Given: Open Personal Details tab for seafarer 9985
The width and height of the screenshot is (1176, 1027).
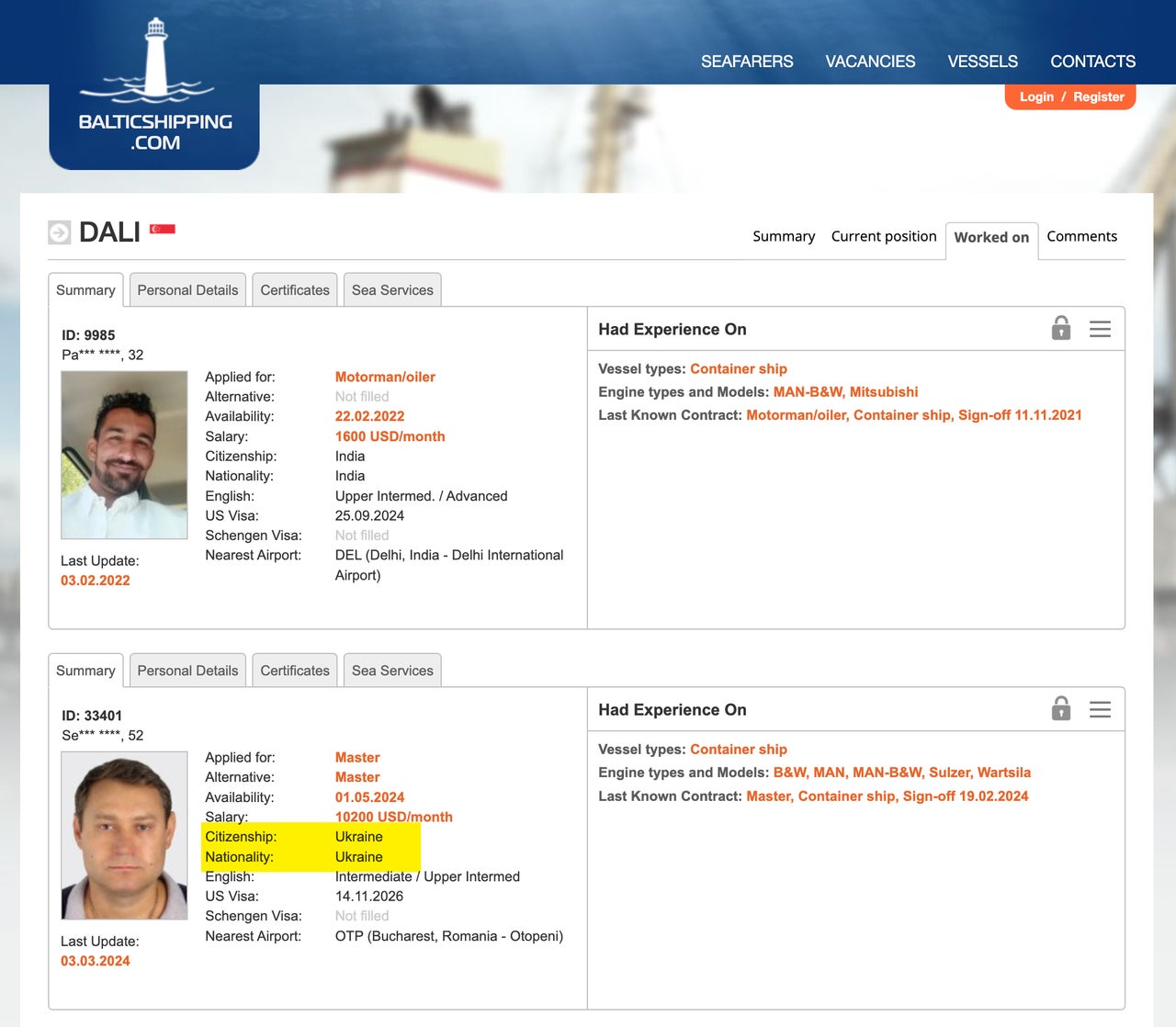Looking at the screenshot, I should point(187,290).
